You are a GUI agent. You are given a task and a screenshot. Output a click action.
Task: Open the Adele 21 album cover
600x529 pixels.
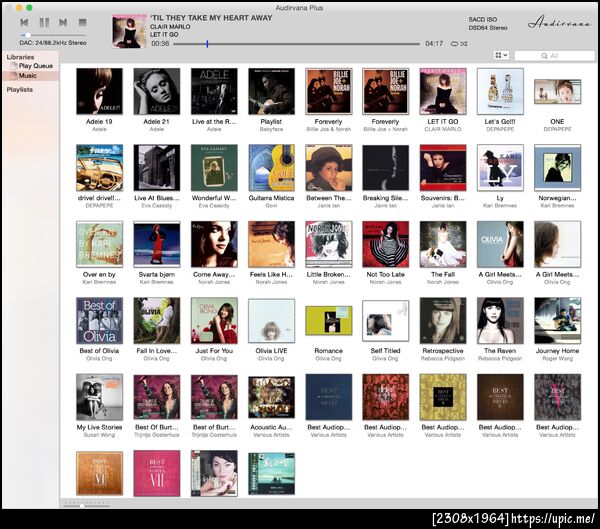click(x=157, y=91)
